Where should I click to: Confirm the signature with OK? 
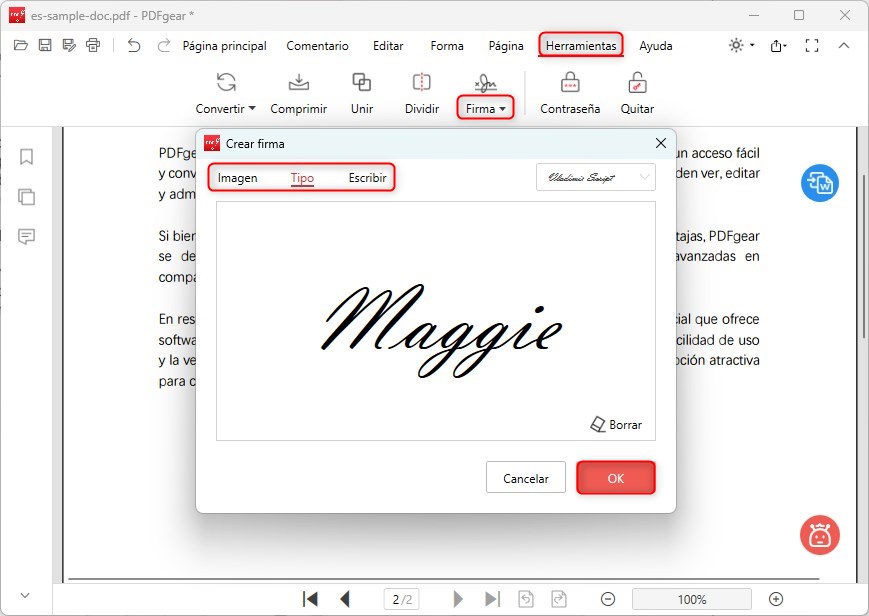coord(615,478)
